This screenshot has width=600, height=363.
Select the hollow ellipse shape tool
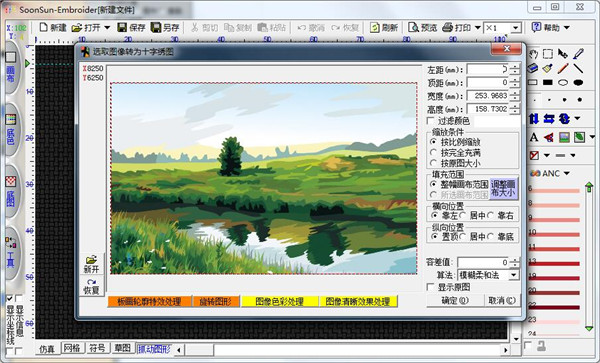[563, 83]
